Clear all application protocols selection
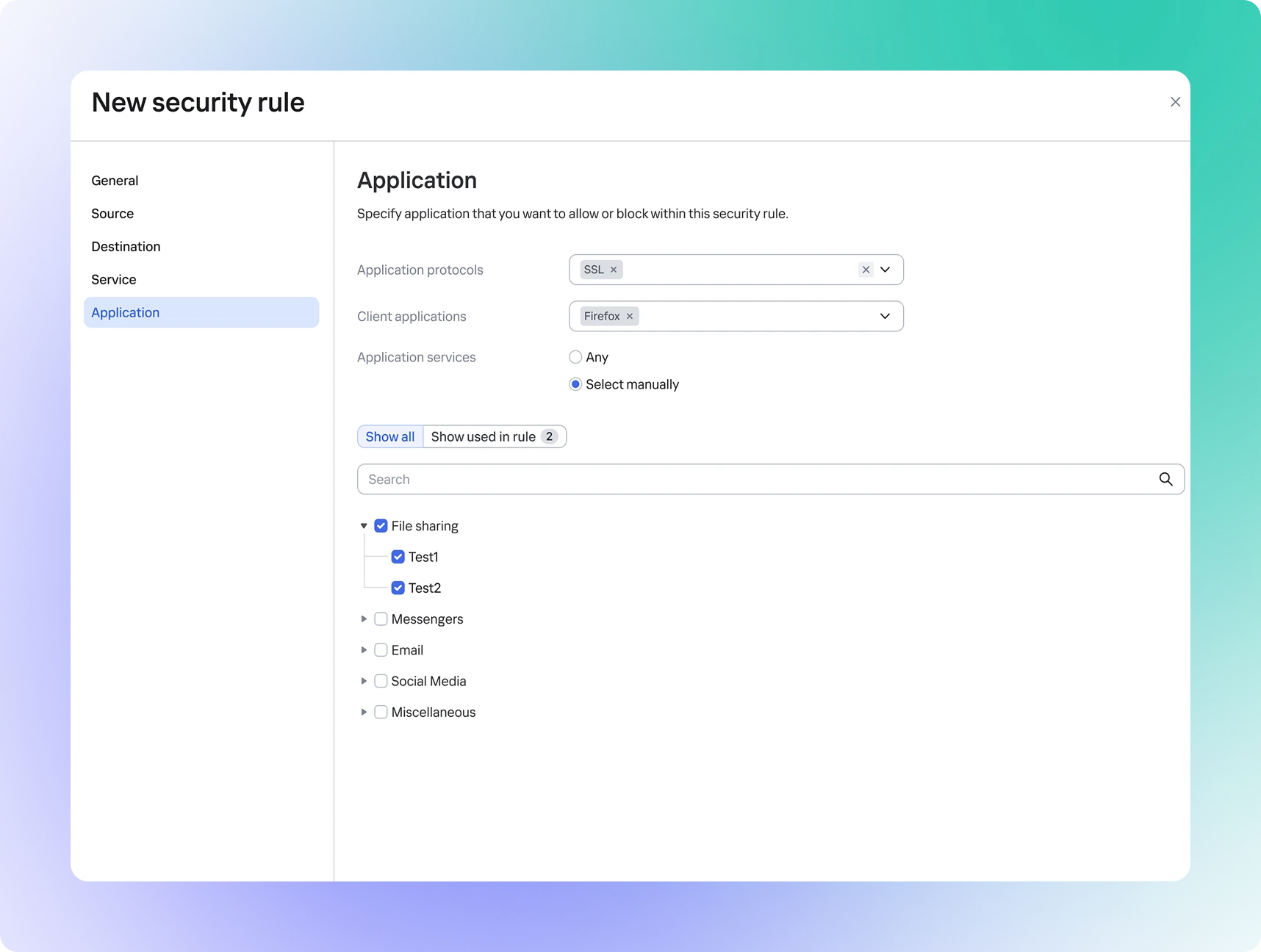The height and width of the screenshot is (952, 1261). pos(866,270)
